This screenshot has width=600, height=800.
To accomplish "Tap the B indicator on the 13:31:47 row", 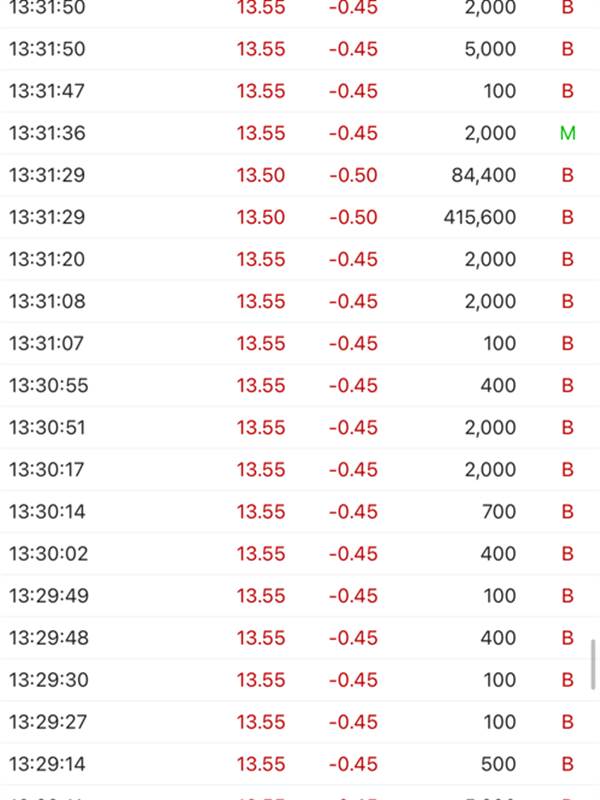I will tap(567, 91).
